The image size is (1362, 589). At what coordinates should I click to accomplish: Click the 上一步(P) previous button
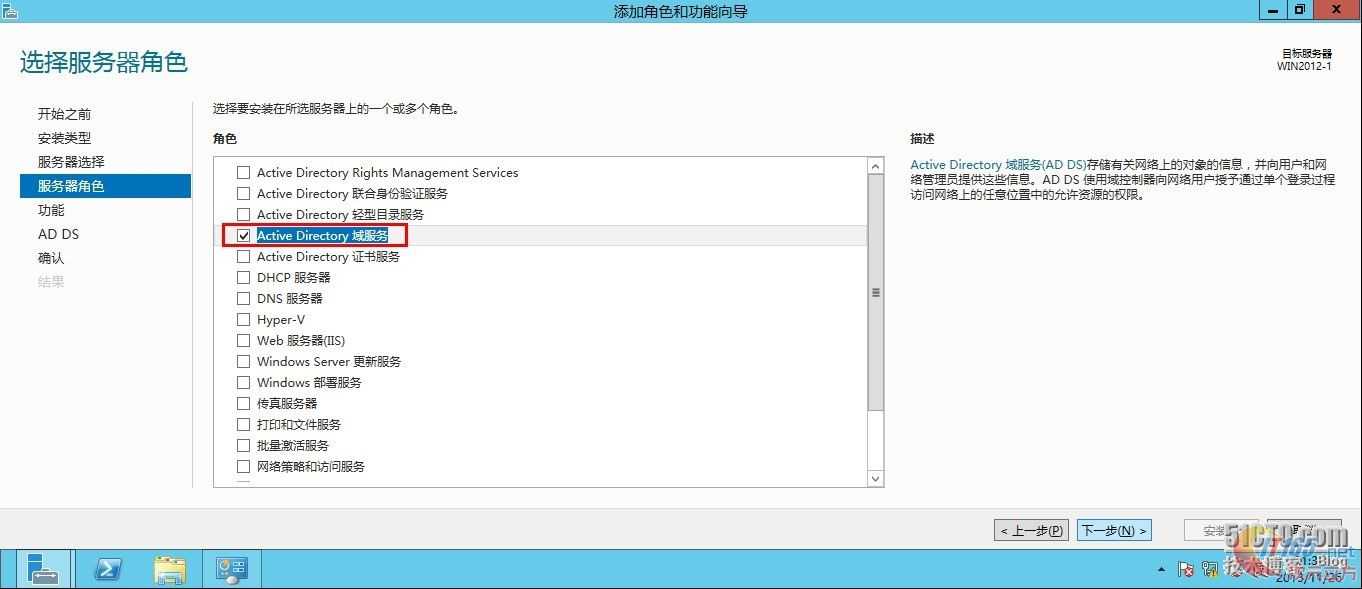tap(1031, 531)
